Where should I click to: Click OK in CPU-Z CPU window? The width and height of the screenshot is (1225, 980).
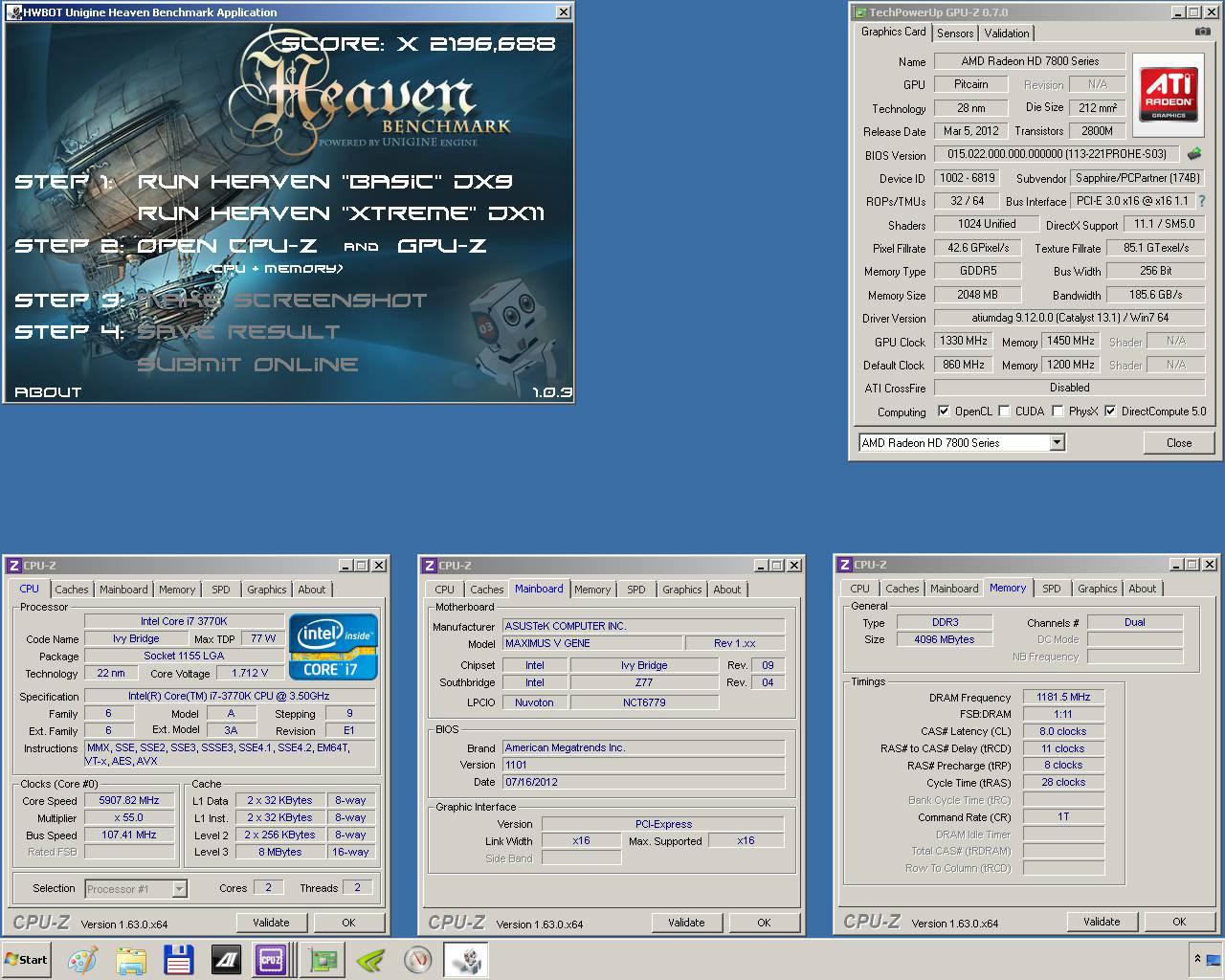pos(348,923)
